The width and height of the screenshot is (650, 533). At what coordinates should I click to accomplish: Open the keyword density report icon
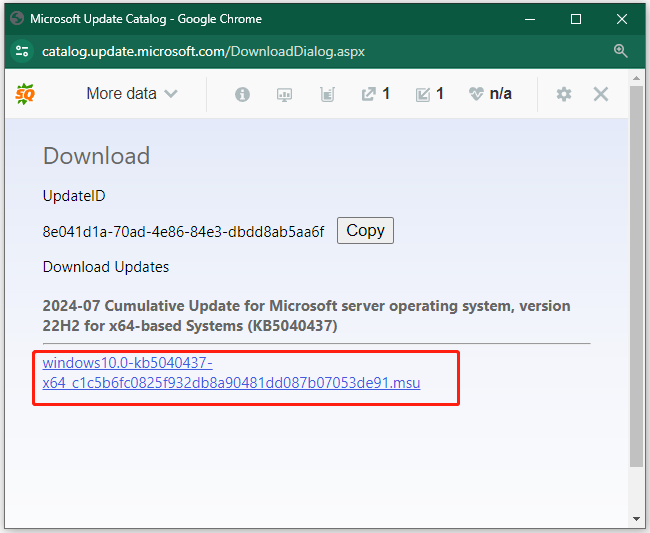point(327,94)
